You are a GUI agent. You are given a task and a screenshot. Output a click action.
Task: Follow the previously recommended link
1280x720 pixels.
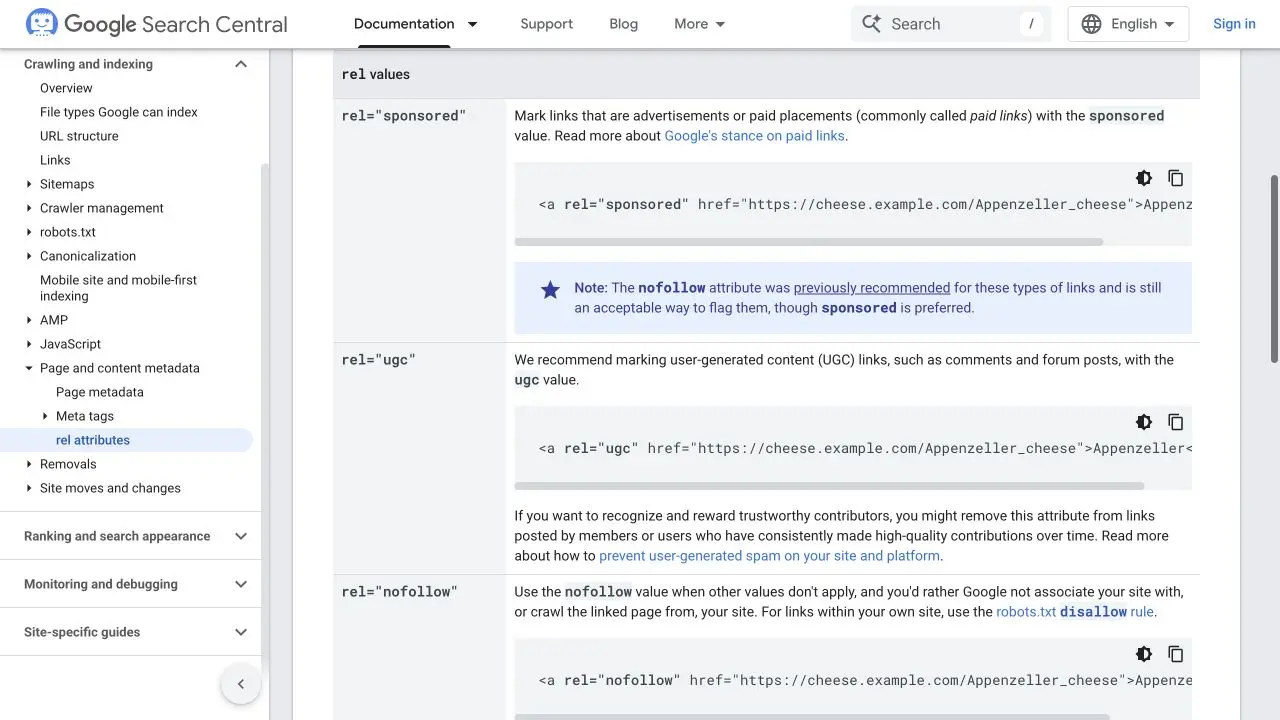872,288
